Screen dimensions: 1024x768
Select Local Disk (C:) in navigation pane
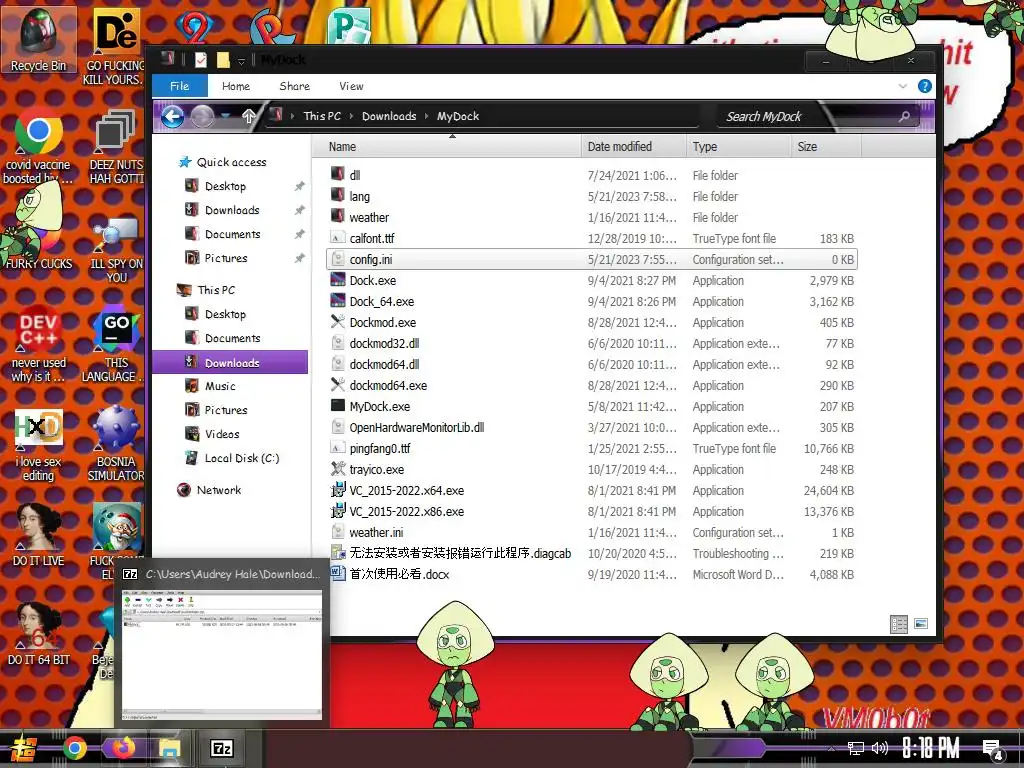click(x=242, y=458)
